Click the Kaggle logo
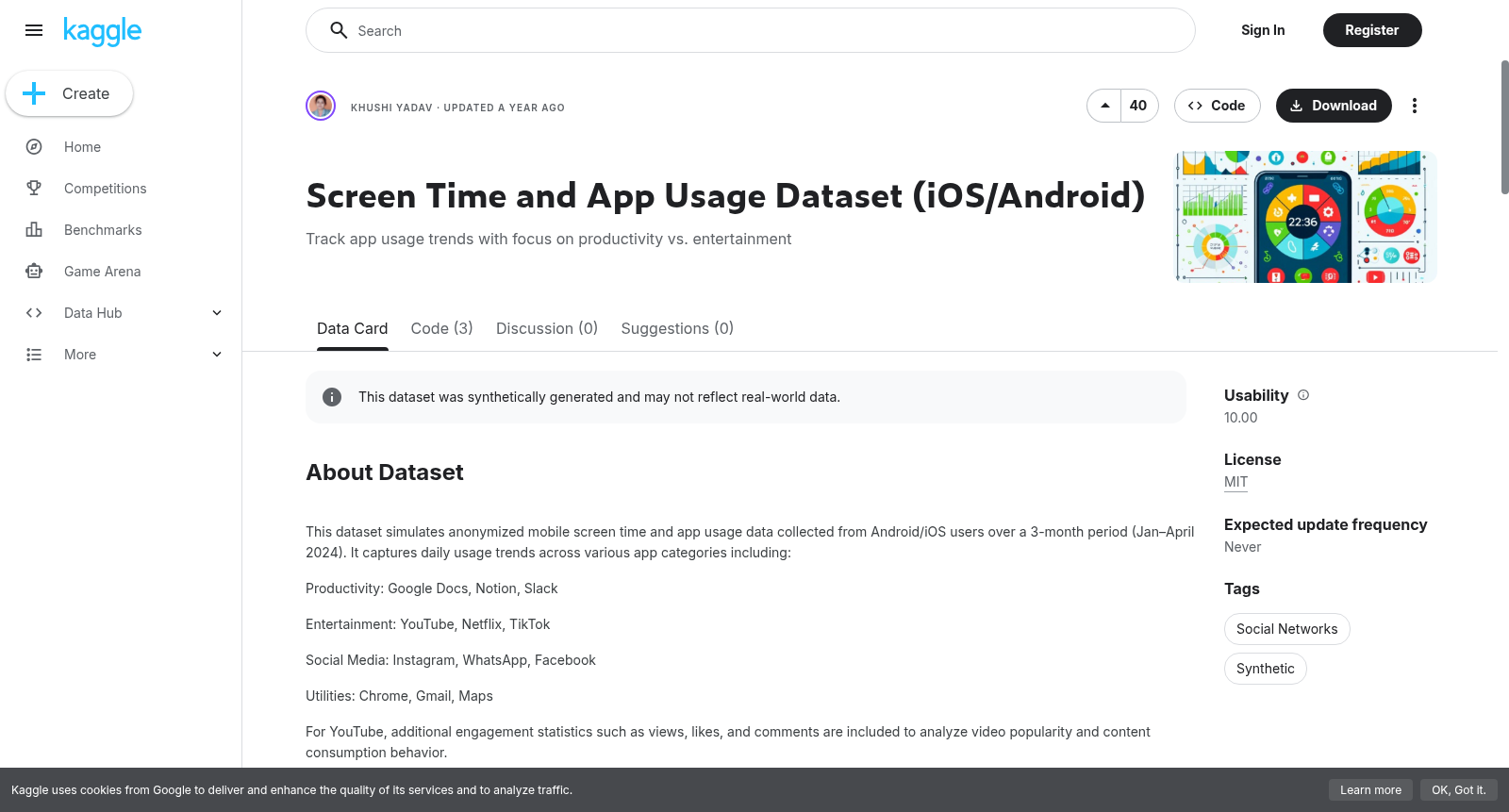 (102, 31)
